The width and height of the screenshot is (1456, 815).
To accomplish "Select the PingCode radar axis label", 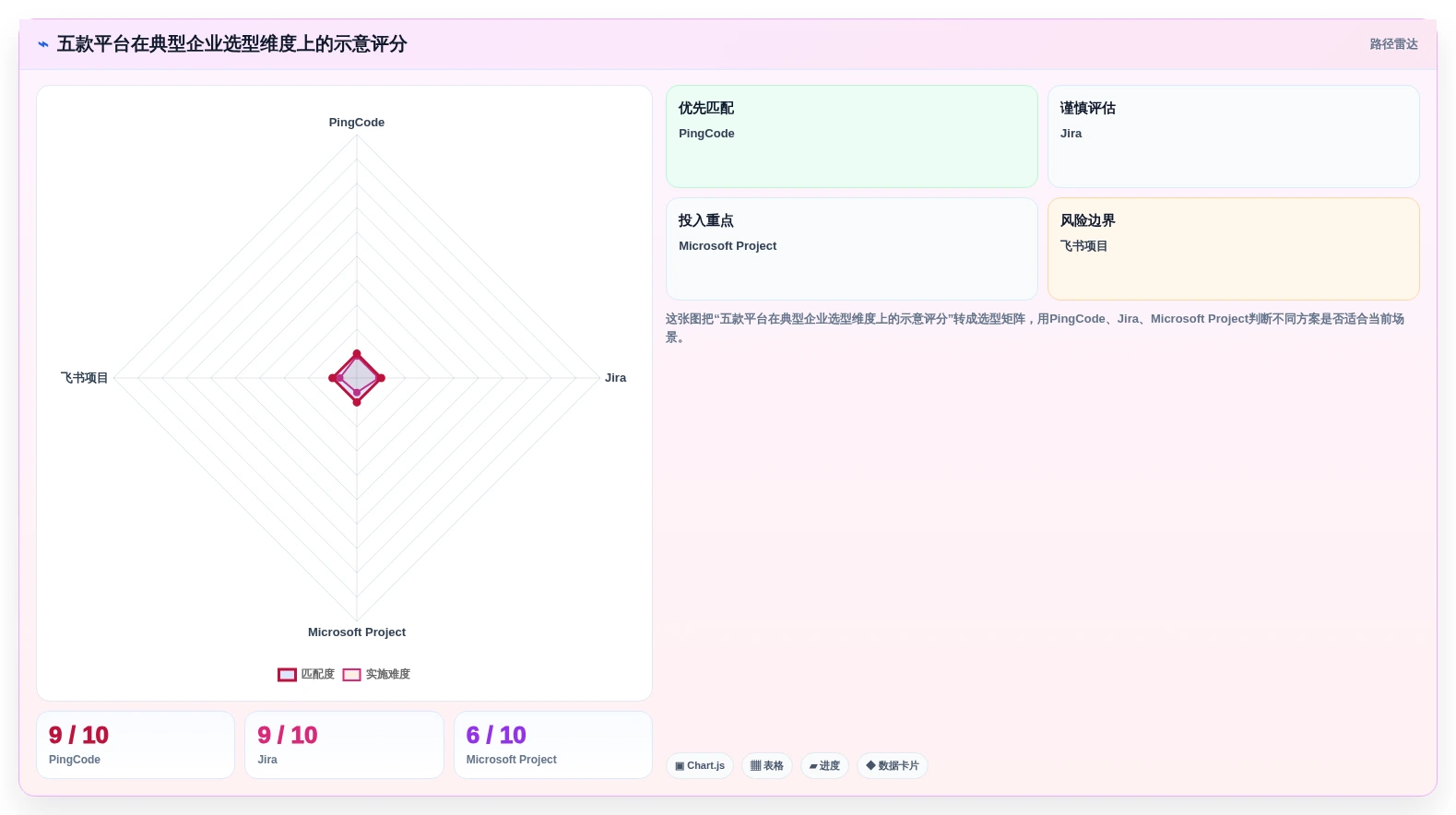I will pos(357,123).
